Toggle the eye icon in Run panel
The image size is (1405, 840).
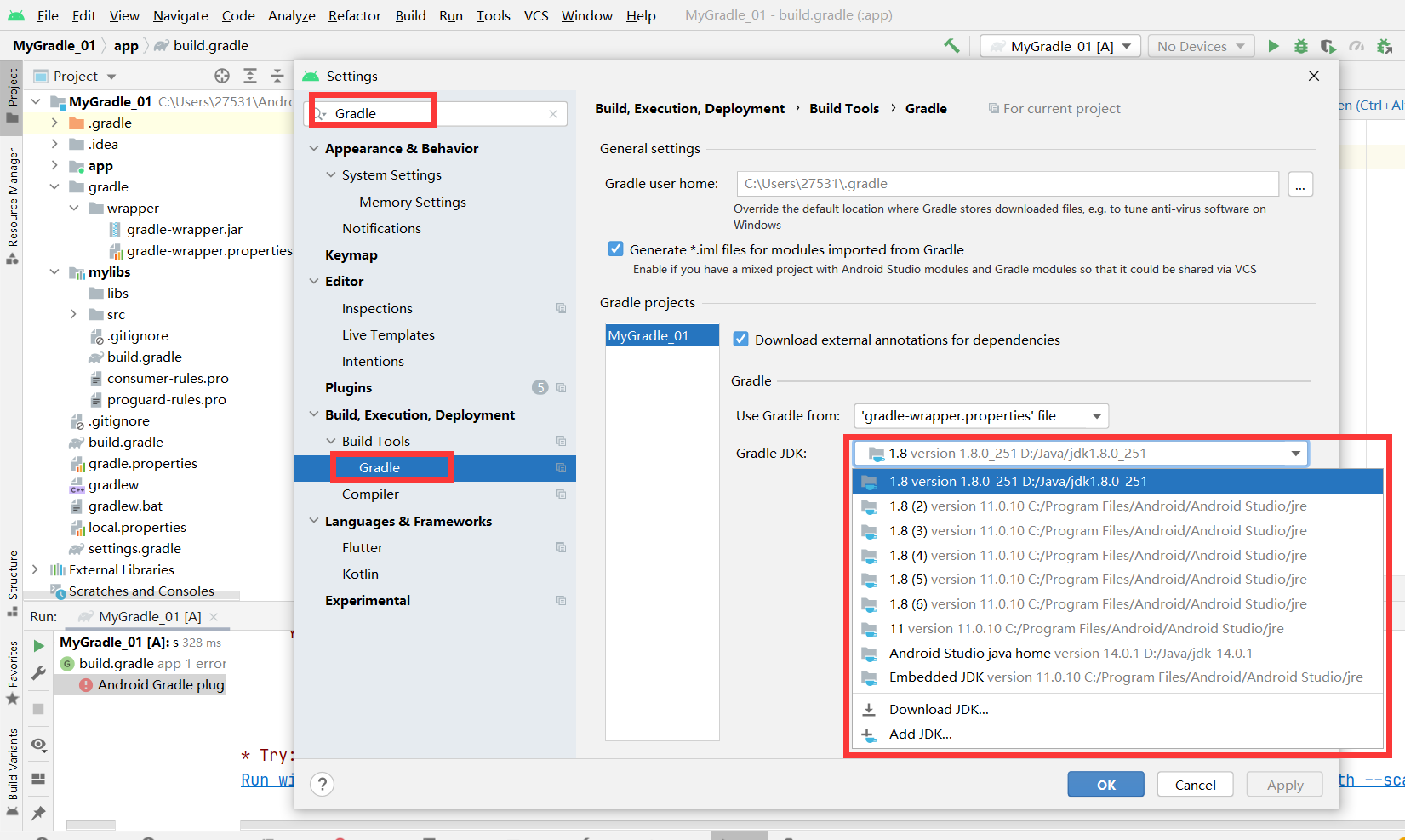point(38,745)
